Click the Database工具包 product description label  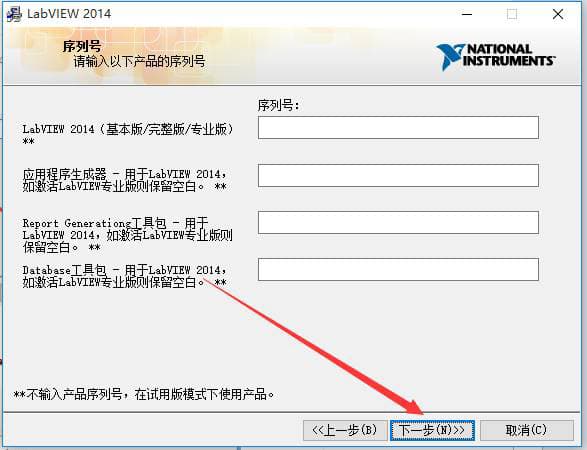point(125,276)
